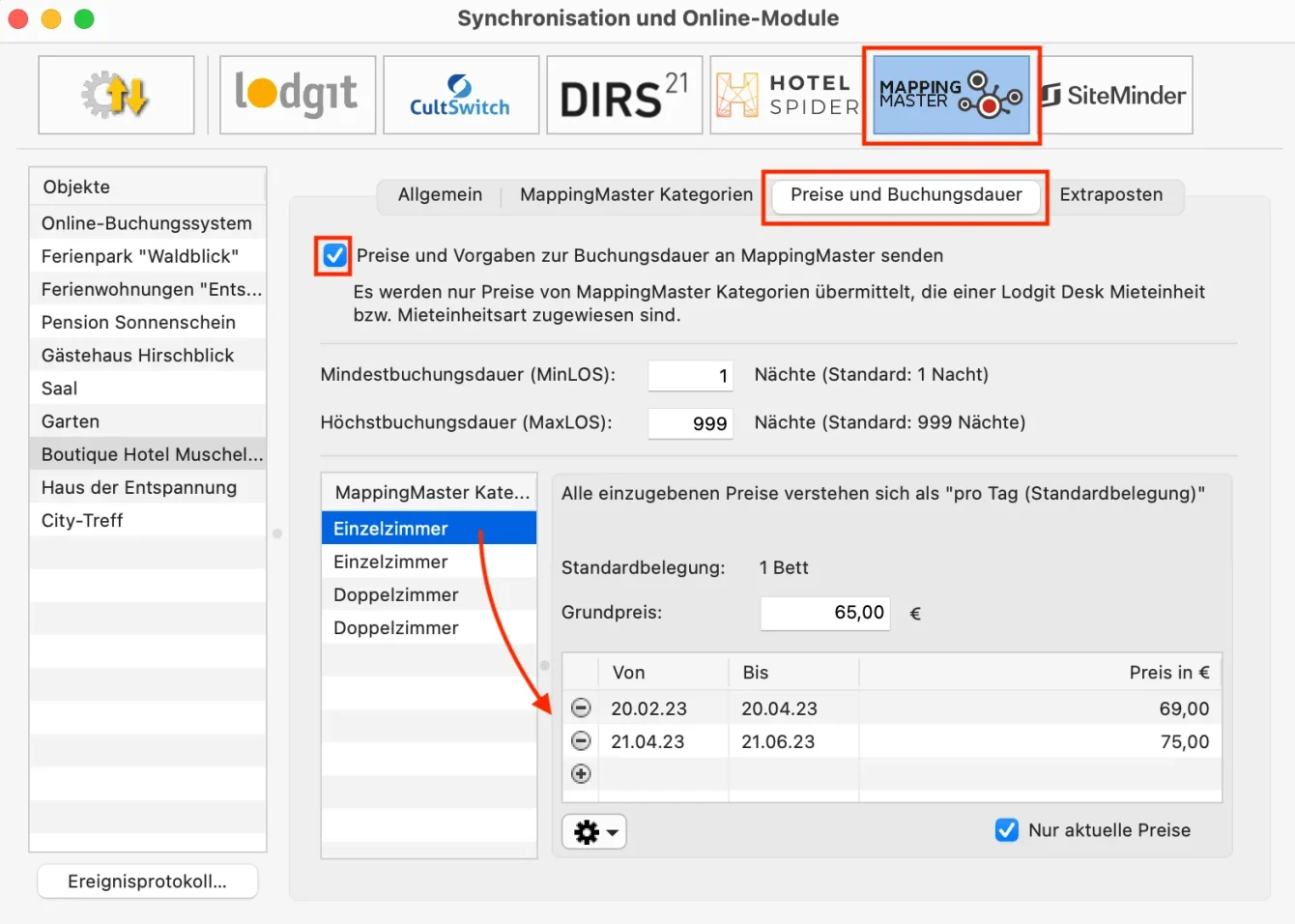
Task: Select Haus der Entspannung object
Action: click(148, 487)
